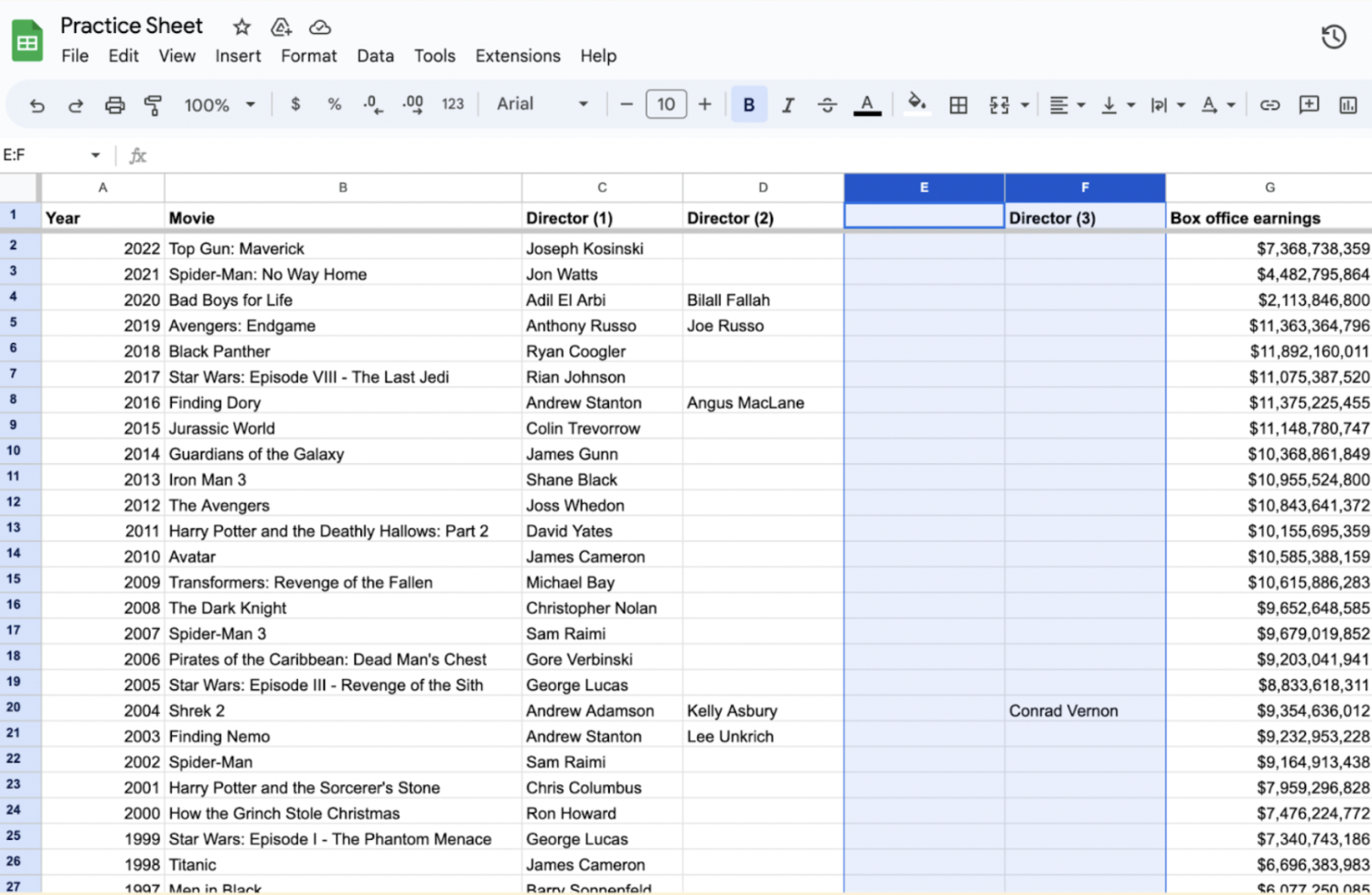Open the Arial font dropdown
Viewport: 1372px width, 895px height.
(x=542, y=104)
